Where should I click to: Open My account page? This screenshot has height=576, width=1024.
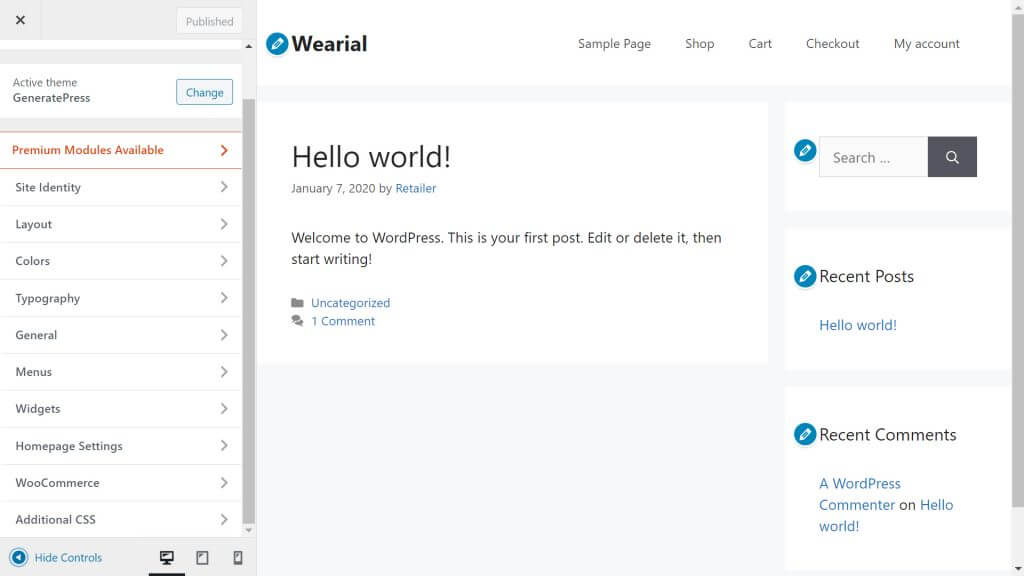(927, 44)
